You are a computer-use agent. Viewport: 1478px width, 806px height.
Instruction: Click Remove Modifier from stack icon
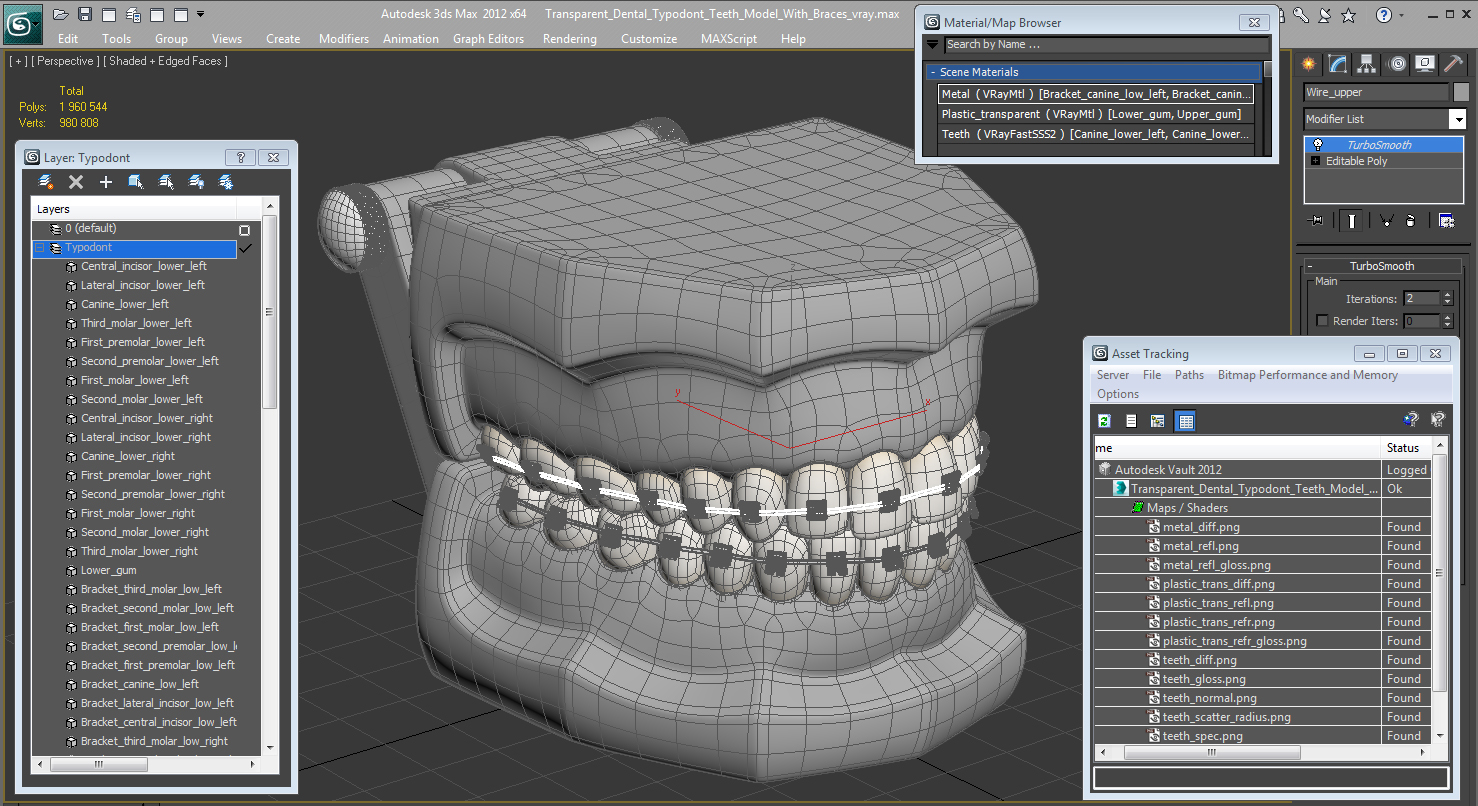pyautogui.click(x=1410, y=220)
